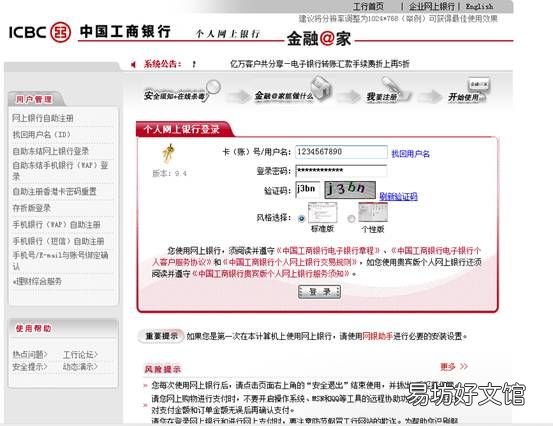
Task: Open the 网银助手 link in the tip
Action: pos(377,336)
